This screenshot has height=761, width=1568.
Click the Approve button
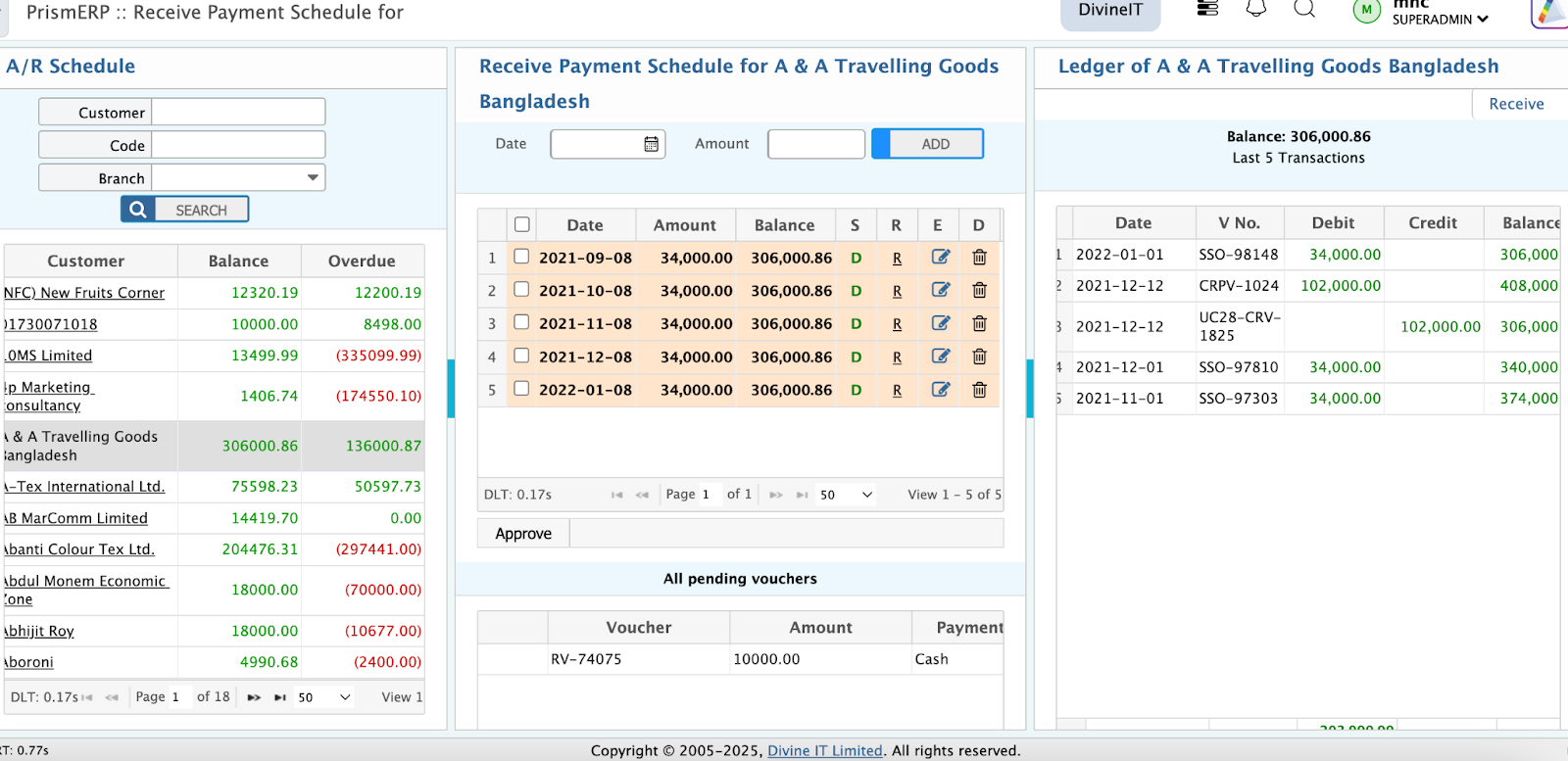pos(523,534)
